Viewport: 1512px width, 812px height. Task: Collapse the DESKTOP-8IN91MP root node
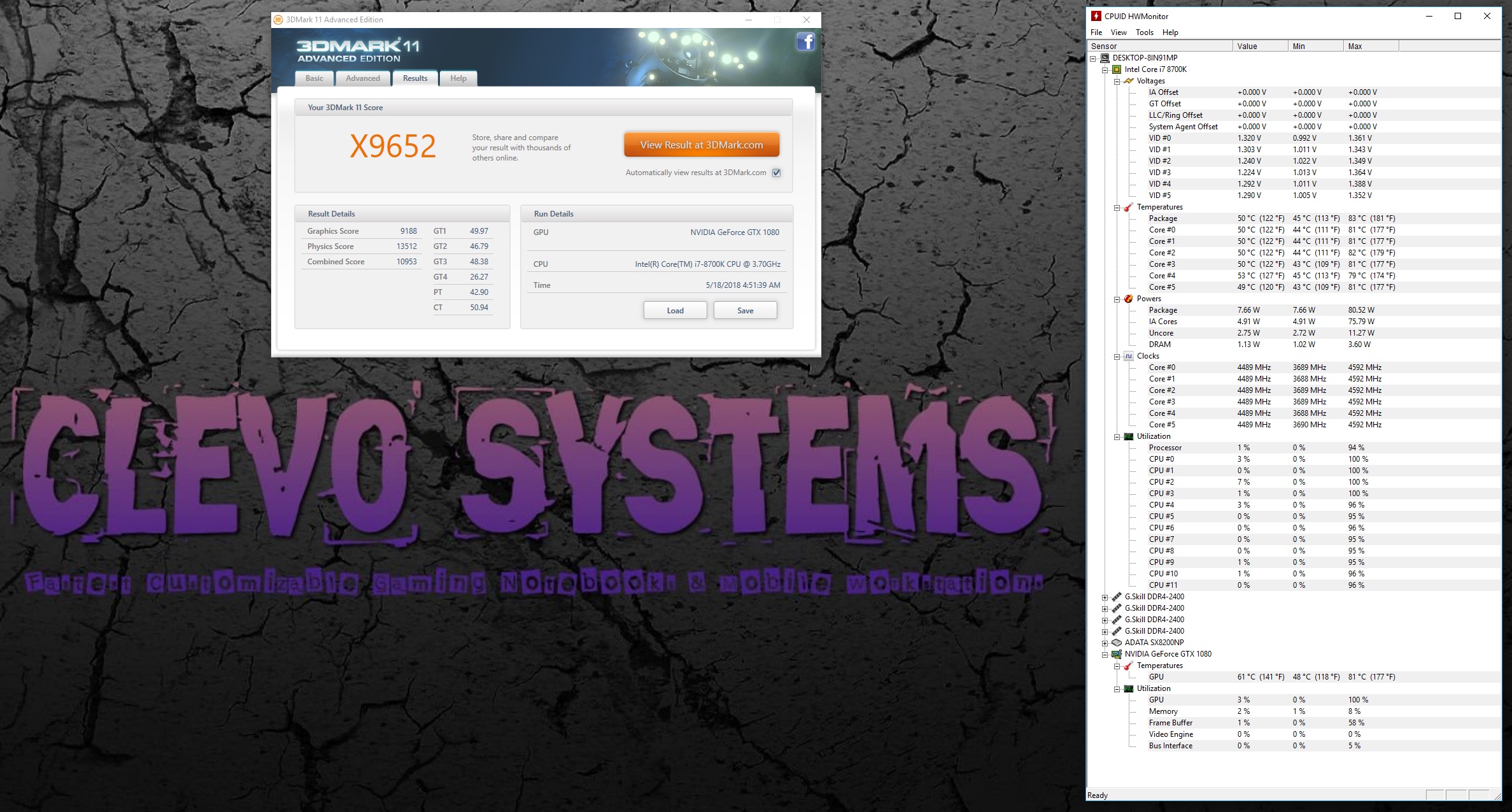(1093, 58)
